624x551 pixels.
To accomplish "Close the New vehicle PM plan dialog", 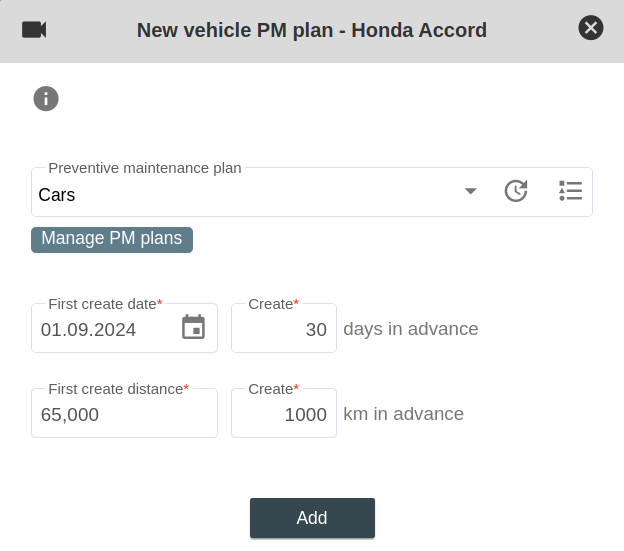I will point(591,28).
